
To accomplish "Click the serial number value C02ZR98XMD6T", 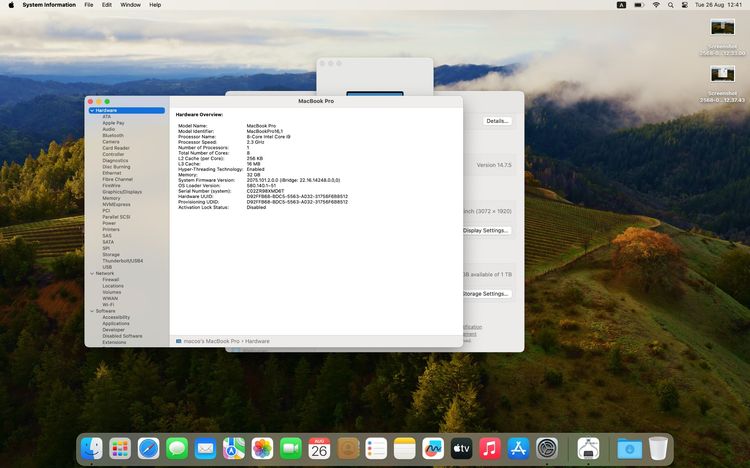I will click(x=265, y=191).
